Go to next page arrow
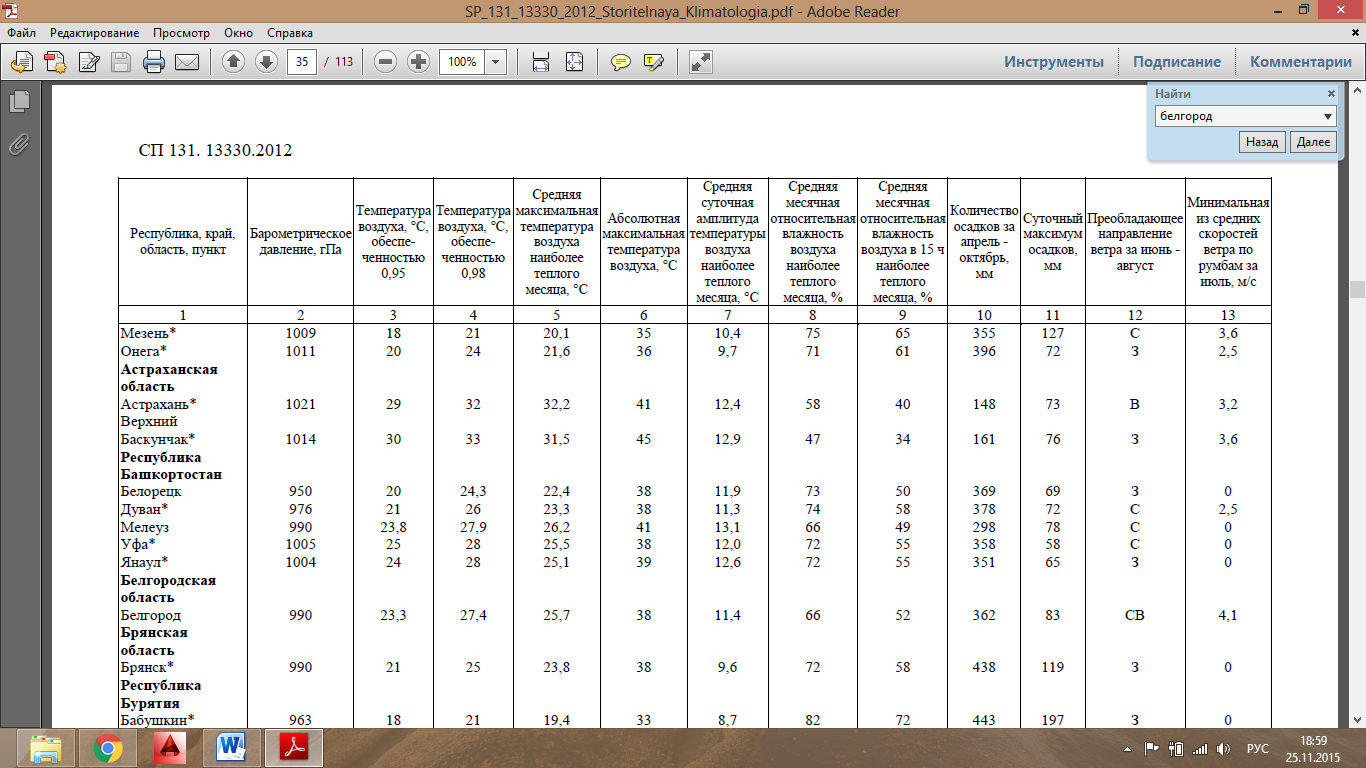 266,62
